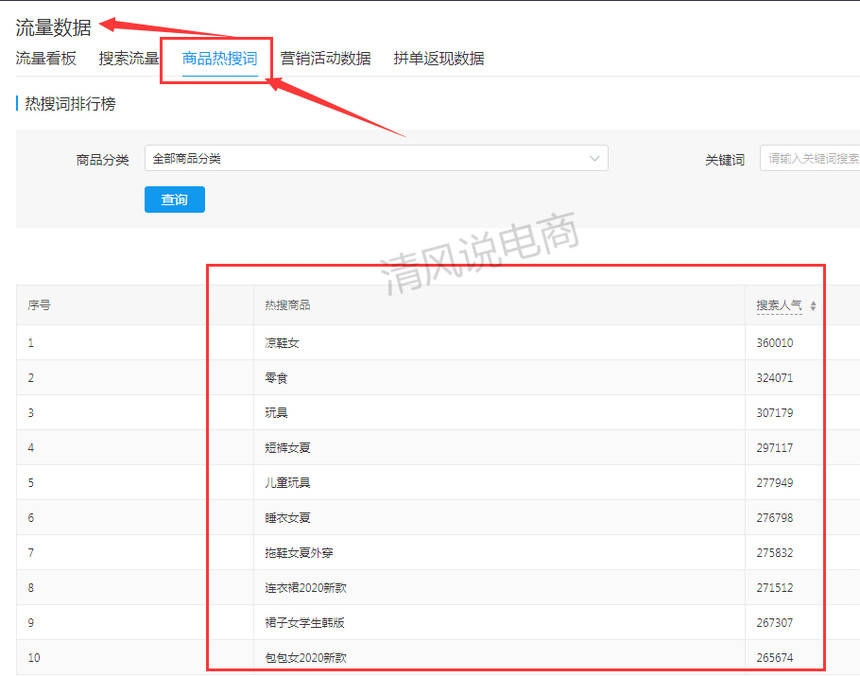Screen dimensions: 860x677
Task: Open the 搜索流量 tab
Action: [x=126, y=58]
